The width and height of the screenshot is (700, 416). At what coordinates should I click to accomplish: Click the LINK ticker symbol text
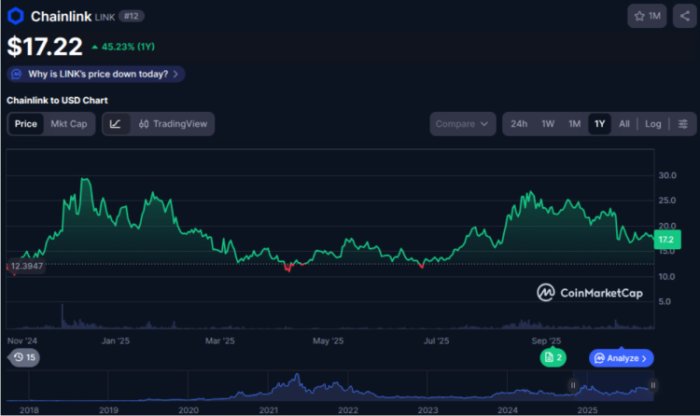pos(105,17)
